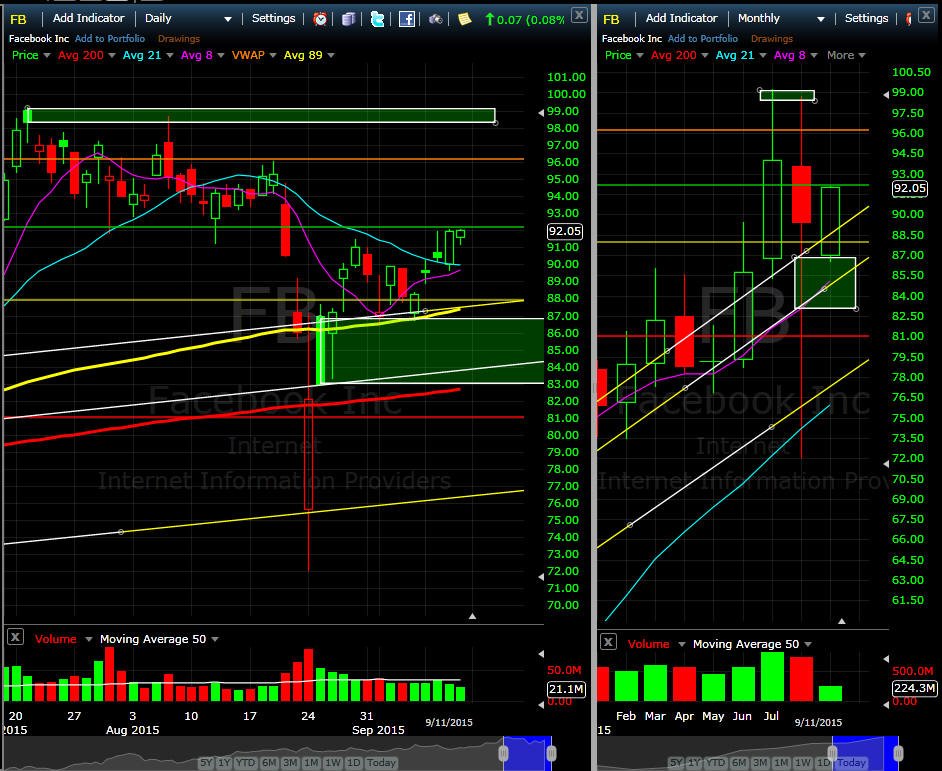Open Drawings in the daily chart
The height and width of the screenshot is (771, 942).
[178, 38]
